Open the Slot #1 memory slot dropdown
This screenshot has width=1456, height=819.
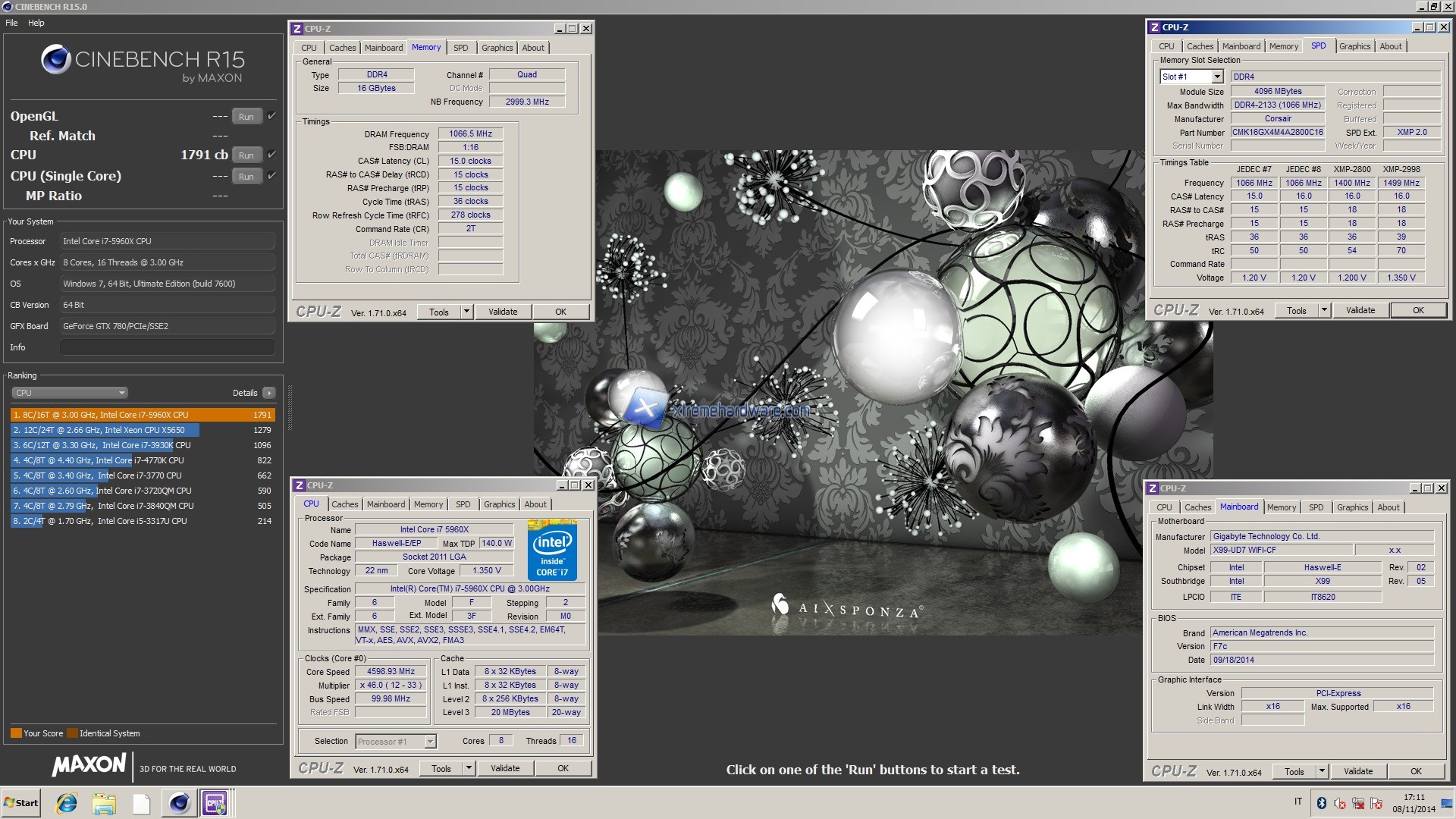point(1218,77)
